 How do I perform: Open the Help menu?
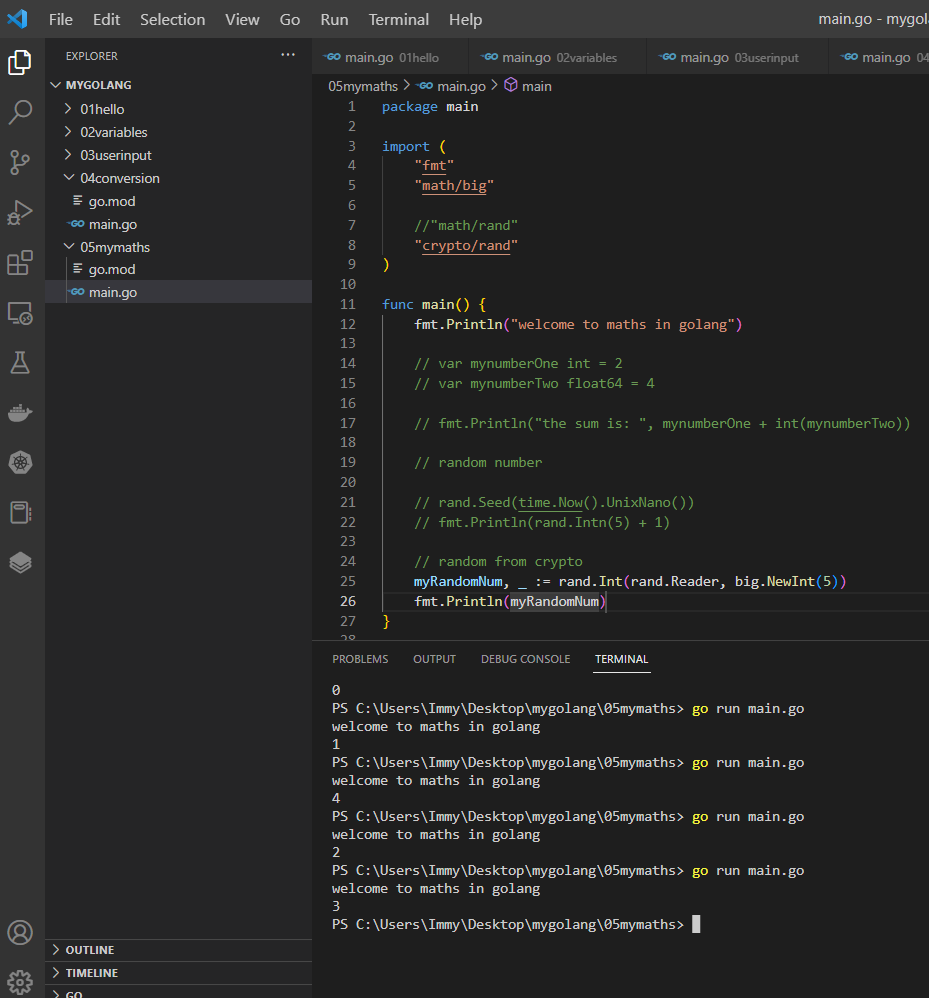click(465, 20)
